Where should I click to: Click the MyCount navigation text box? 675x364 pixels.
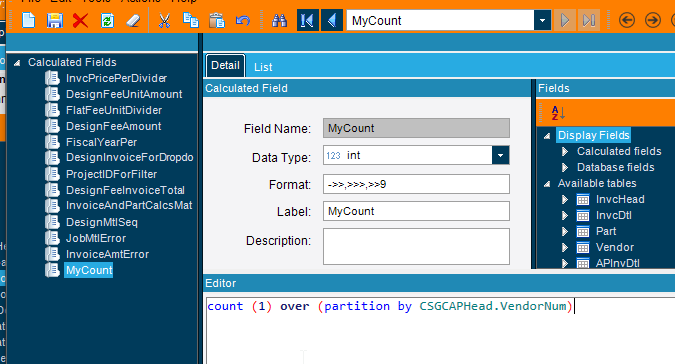click(440, 20)
